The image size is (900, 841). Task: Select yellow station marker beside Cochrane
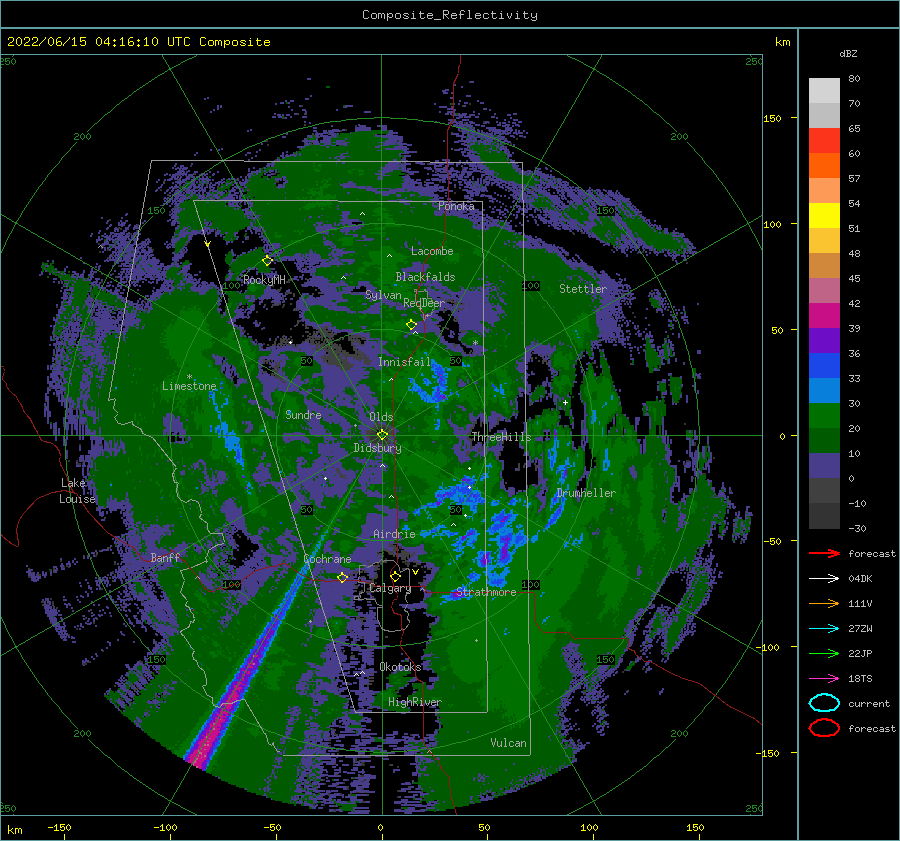[x=343, y=577]
